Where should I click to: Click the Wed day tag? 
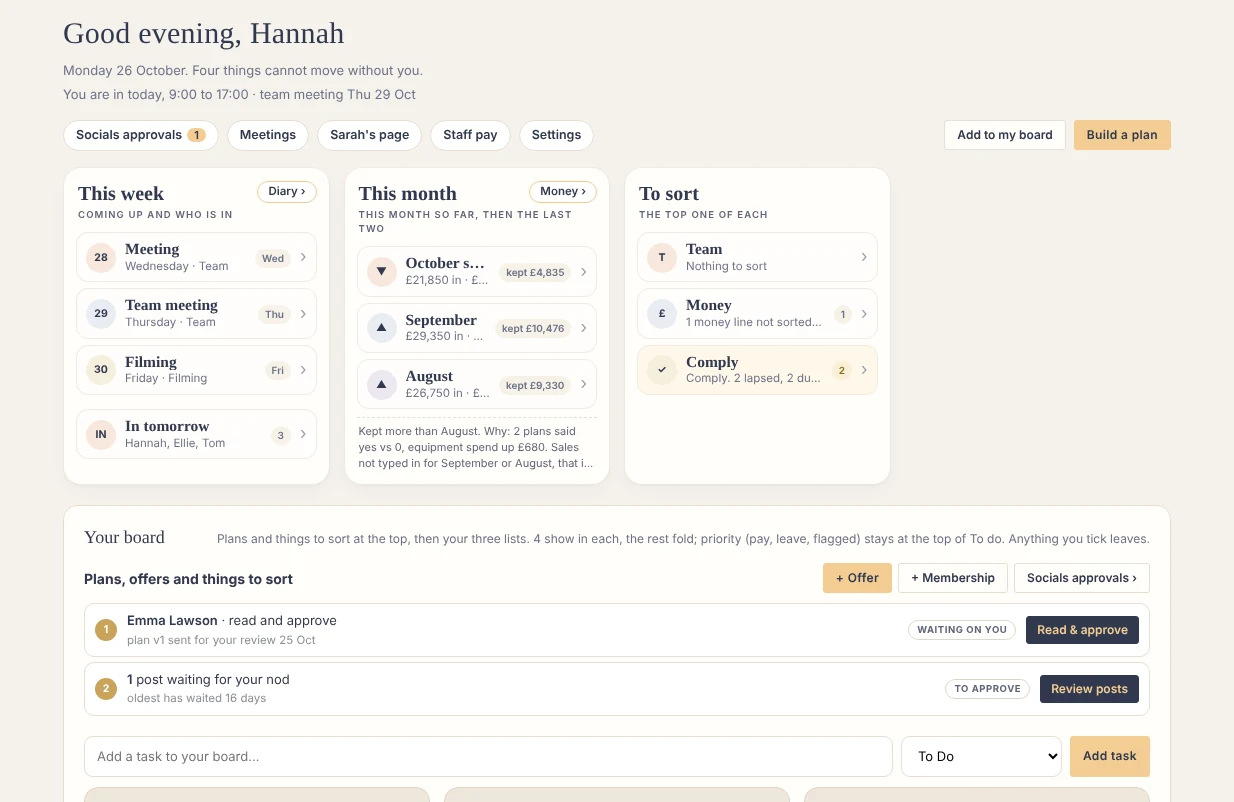click(x=273, y=258)
